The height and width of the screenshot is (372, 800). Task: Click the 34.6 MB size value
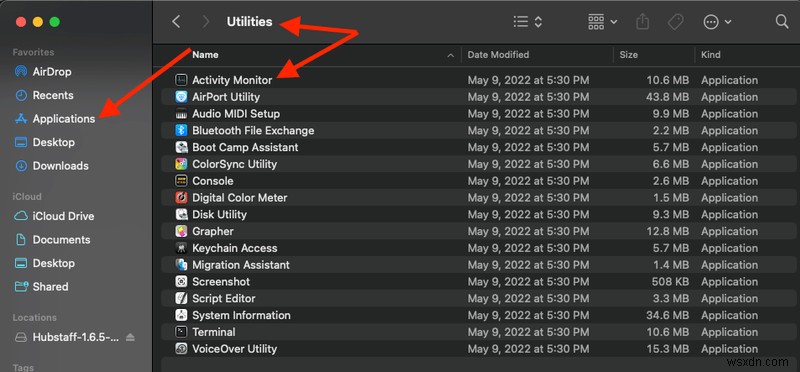pos(667,315)
